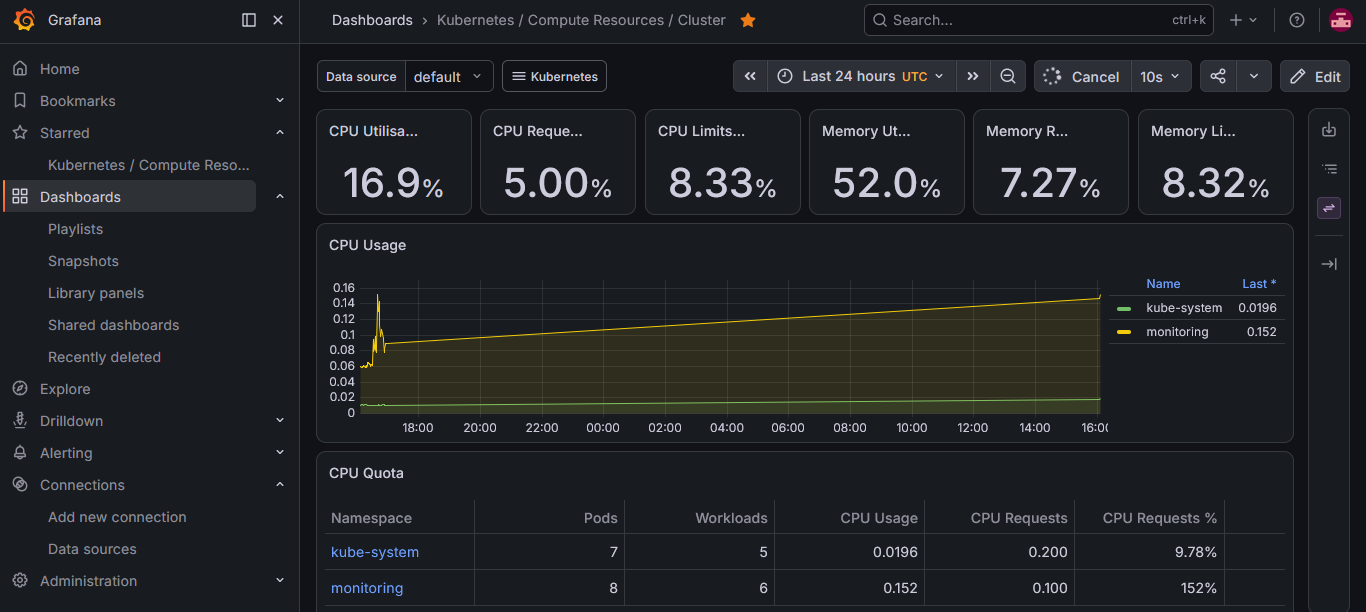Click the Kubernetes dashboard links button
1366x612 pixels.
[x=554, y=76]
